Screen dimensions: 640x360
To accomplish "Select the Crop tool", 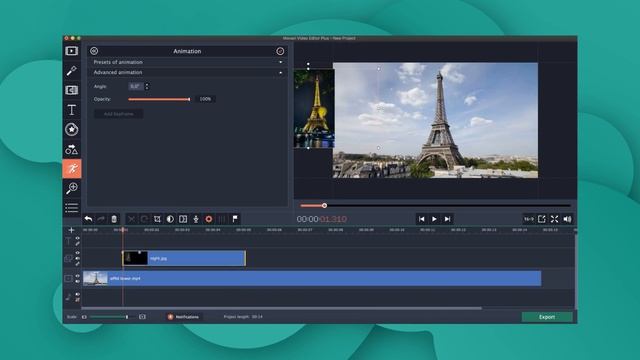I will click(157, 219).
